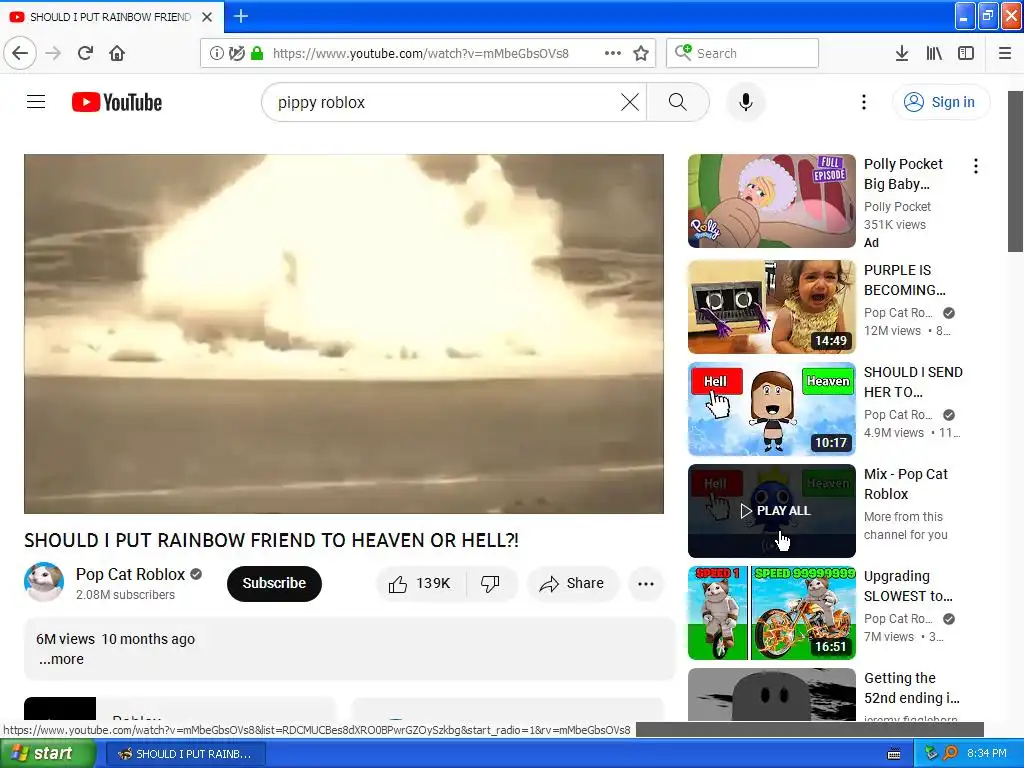
Task: Click the Polly Pocket Big Baby title
Action: click(903, 174)
